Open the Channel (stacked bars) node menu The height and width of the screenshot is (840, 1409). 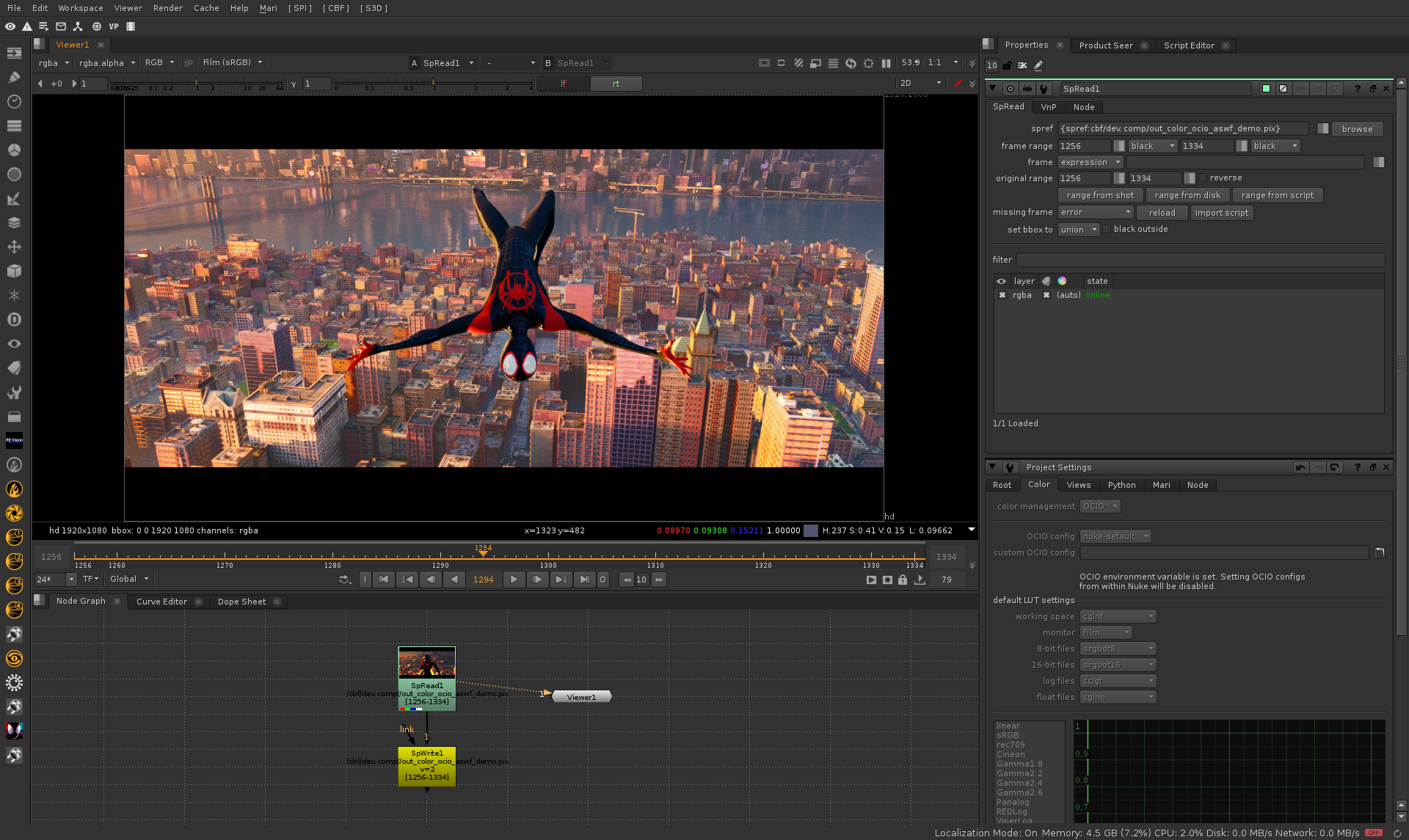coord(14,125)
